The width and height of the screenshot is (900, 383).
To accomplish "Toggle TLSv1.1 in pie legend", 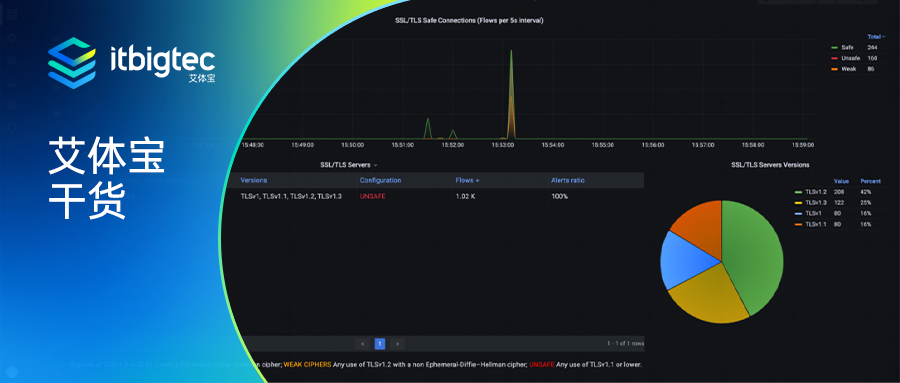I will click(x=816, y=224).
